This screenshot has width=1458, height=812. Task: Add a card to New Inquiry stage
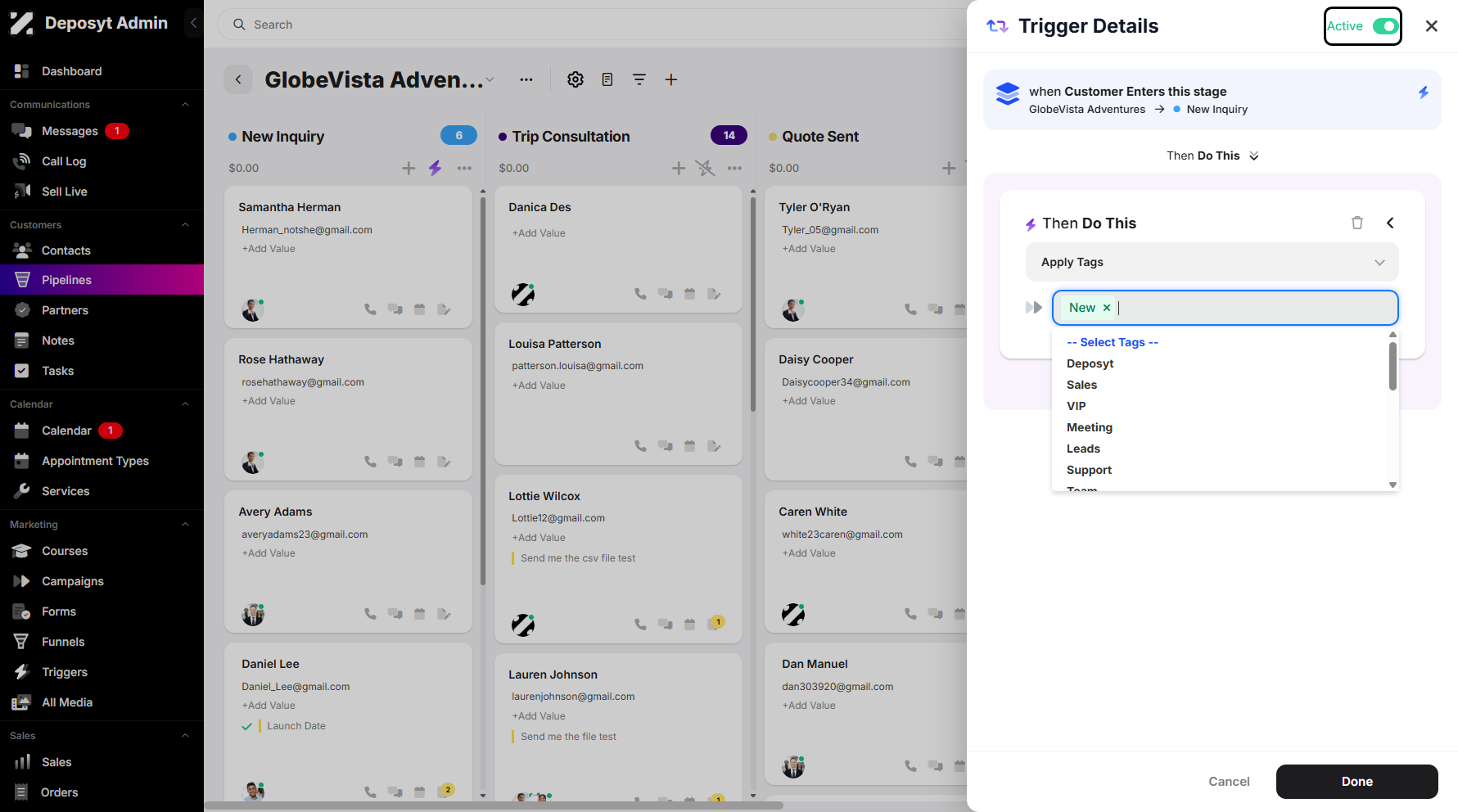point(409,168)
